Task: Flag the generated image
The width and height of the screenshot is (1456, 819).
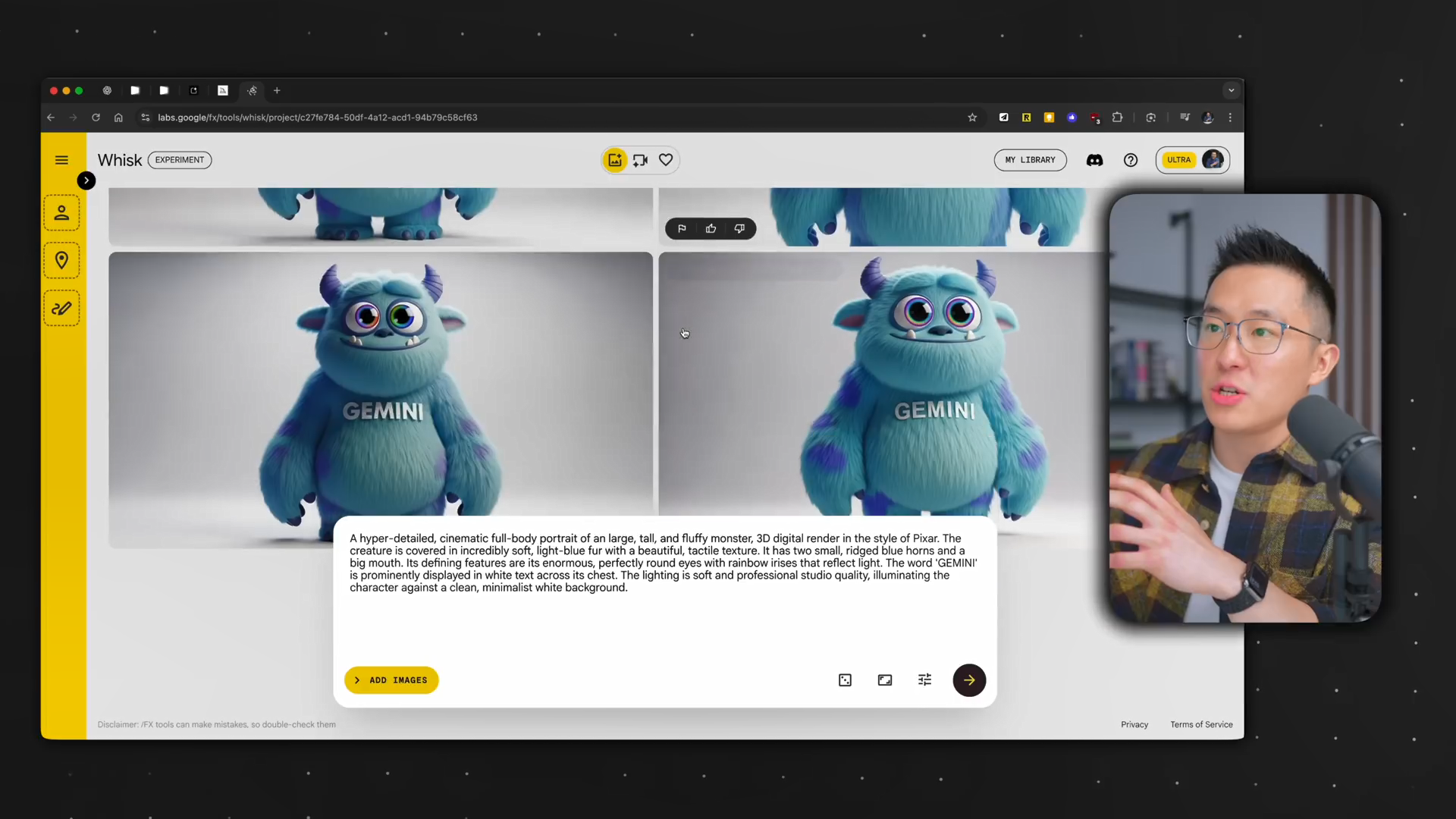Action: (x=682, y=228)
